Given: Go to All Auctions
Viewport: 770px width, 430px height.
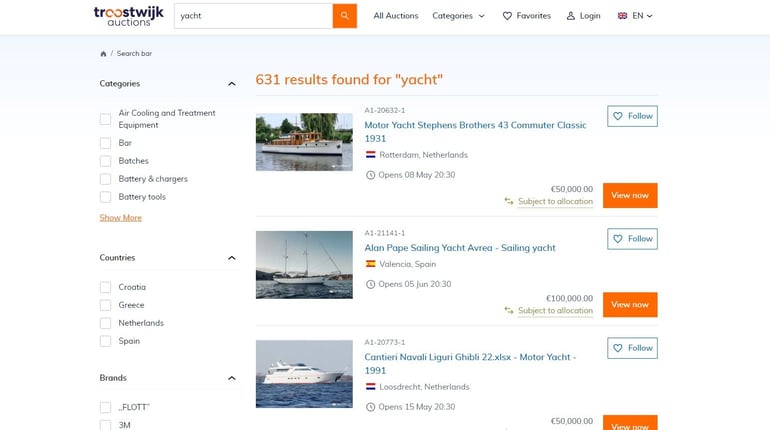Looking at the screenshot, I should pos(396,16).
